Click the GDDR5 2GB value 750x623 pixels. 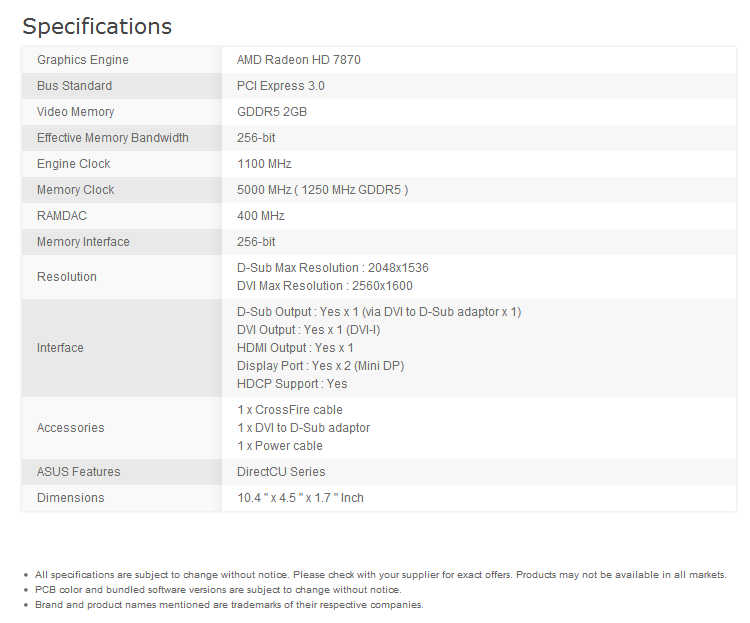click(272, 112)
